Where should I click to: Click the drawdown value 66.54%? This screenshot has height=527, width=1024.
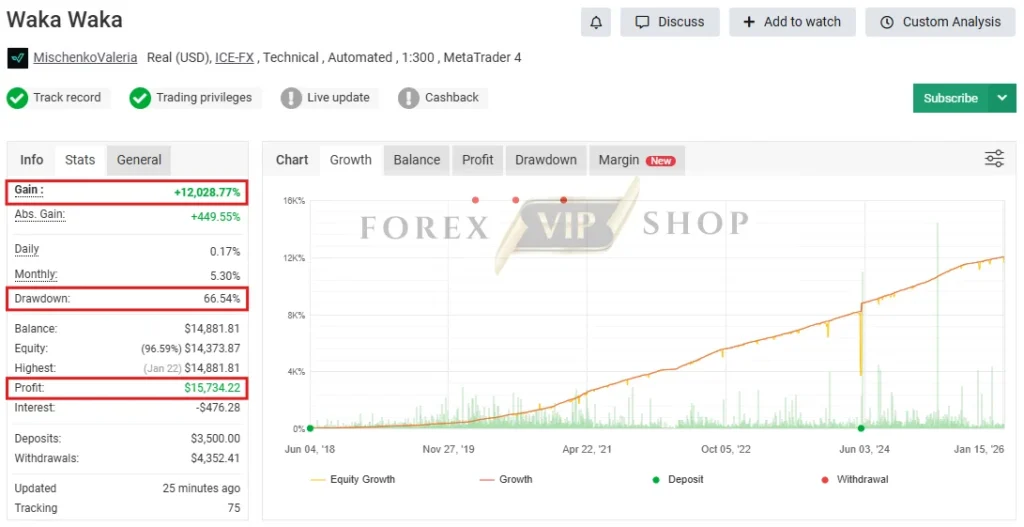coord(222,298)
